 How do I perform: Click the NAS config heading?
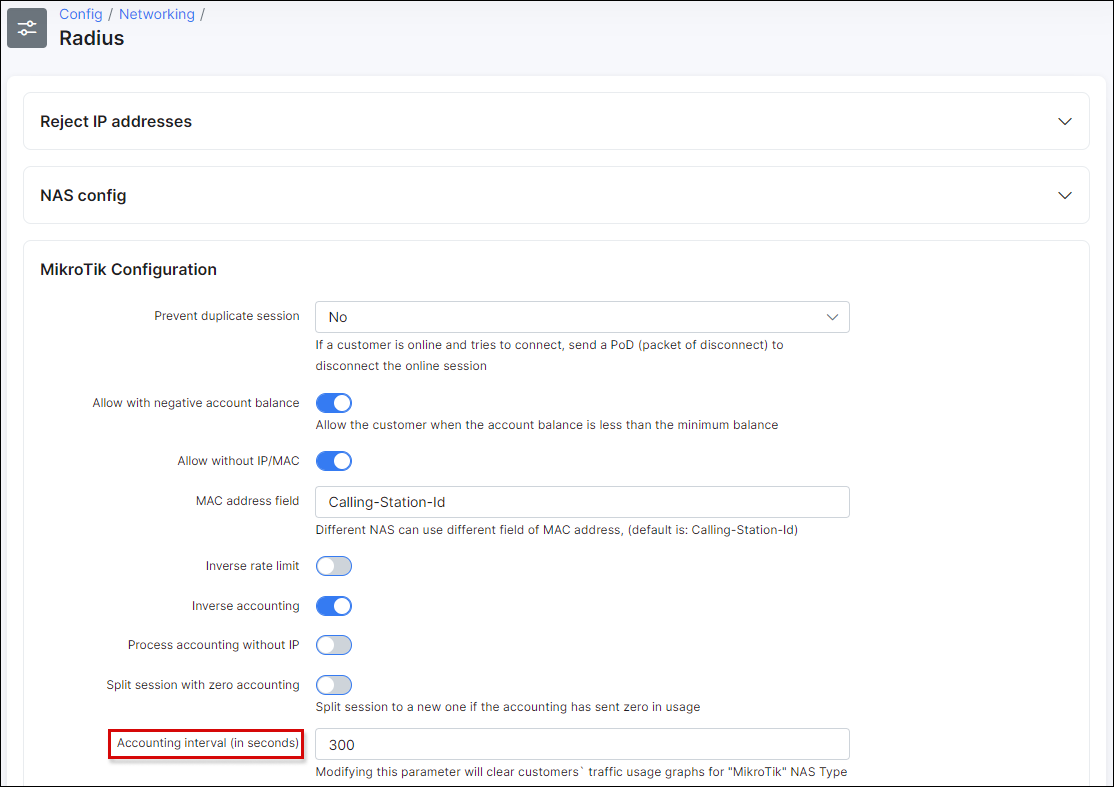tap(83, 195)
